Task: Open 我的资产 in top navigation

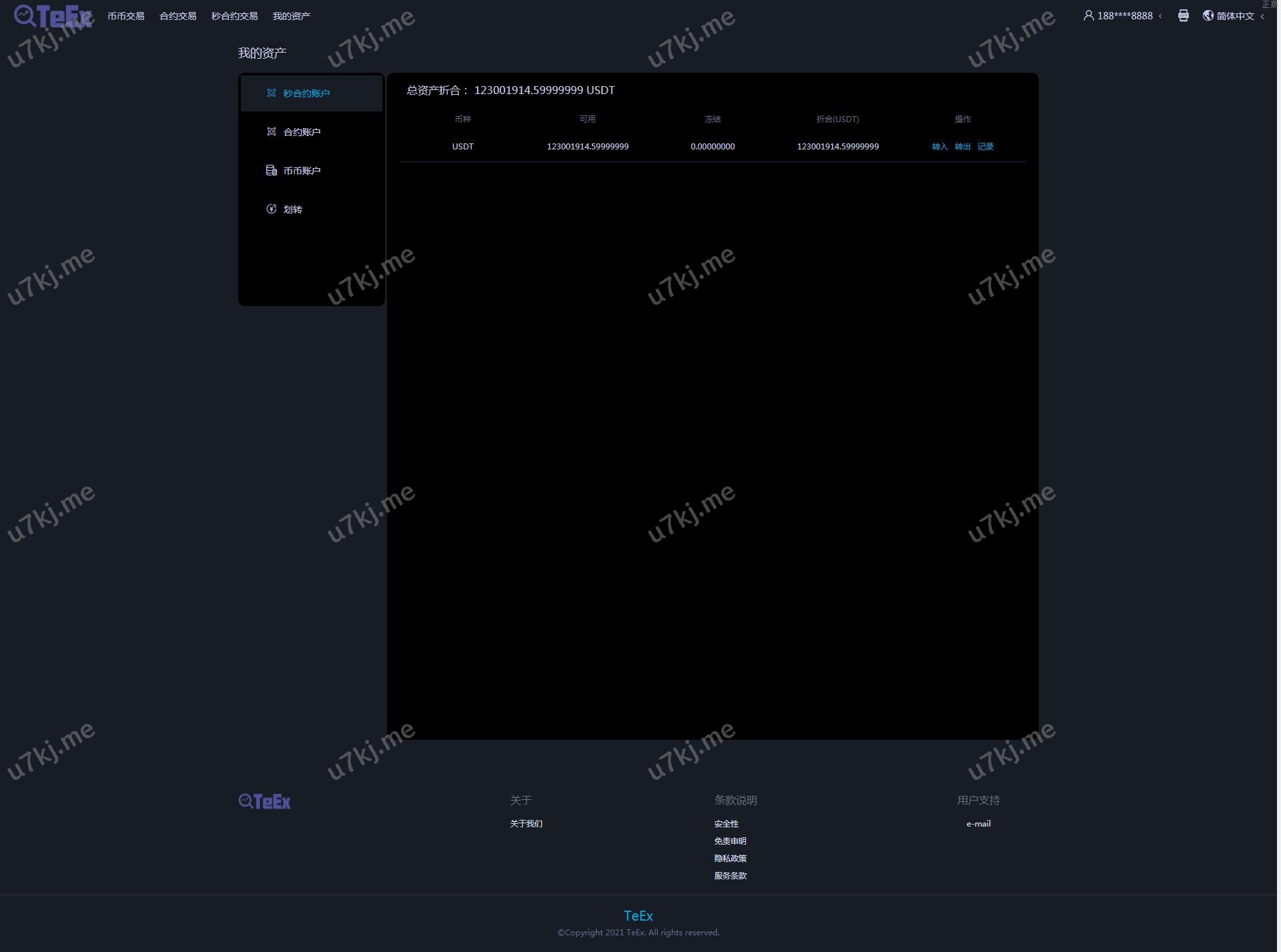Action: [291, 16]
